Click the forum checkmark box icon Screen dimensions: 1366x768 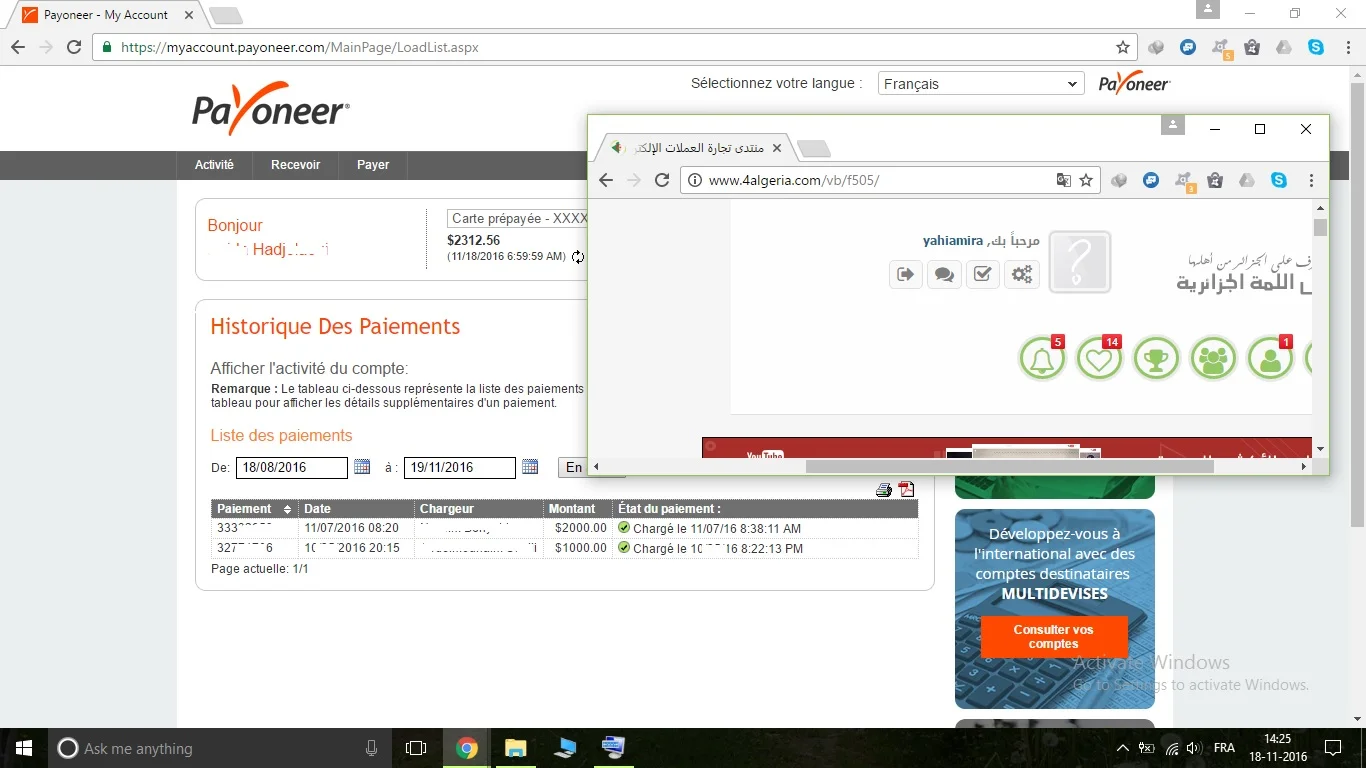[983, 274]
